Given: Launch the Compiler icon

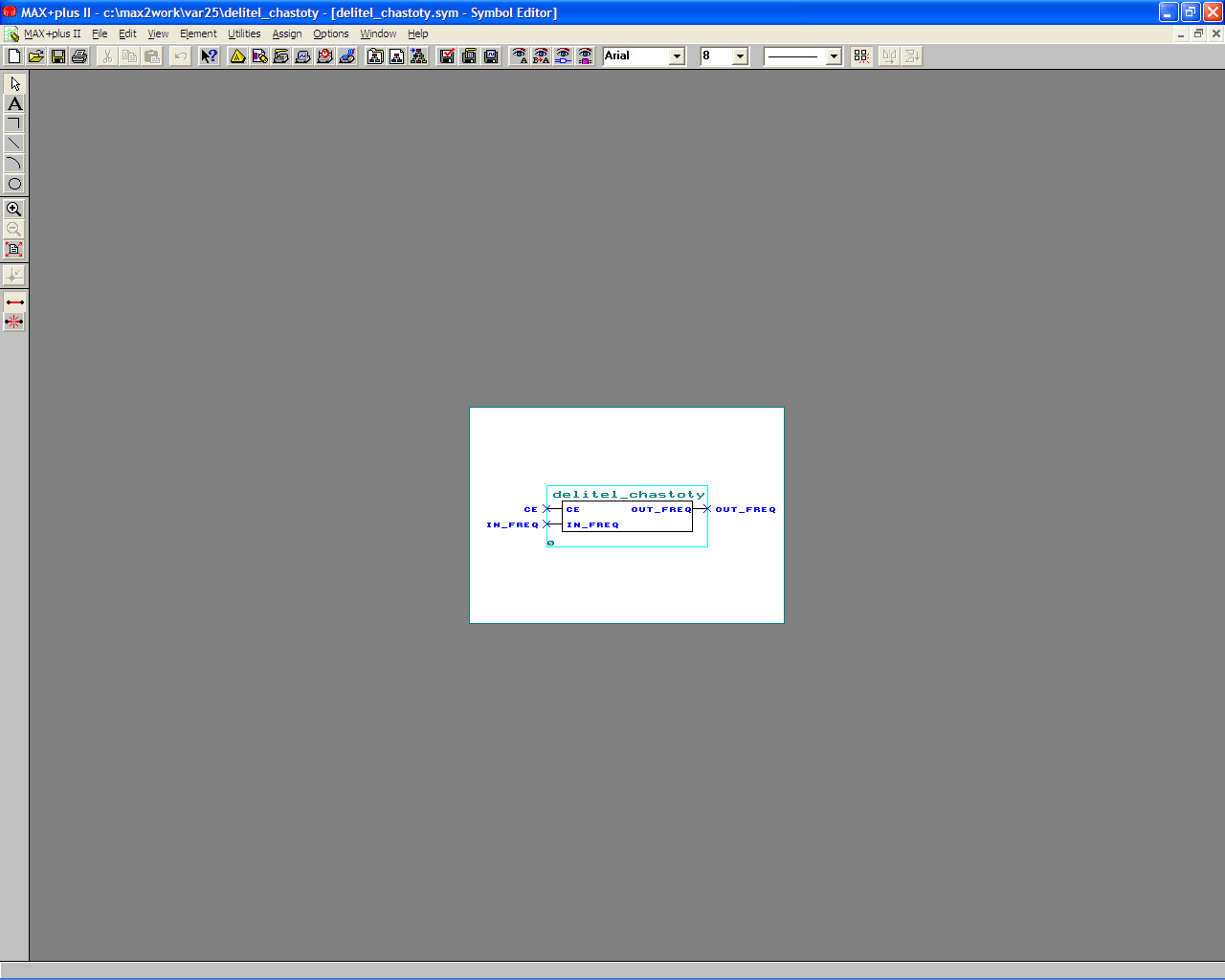Looking at the screenshot, I should [x=281, y=56].
